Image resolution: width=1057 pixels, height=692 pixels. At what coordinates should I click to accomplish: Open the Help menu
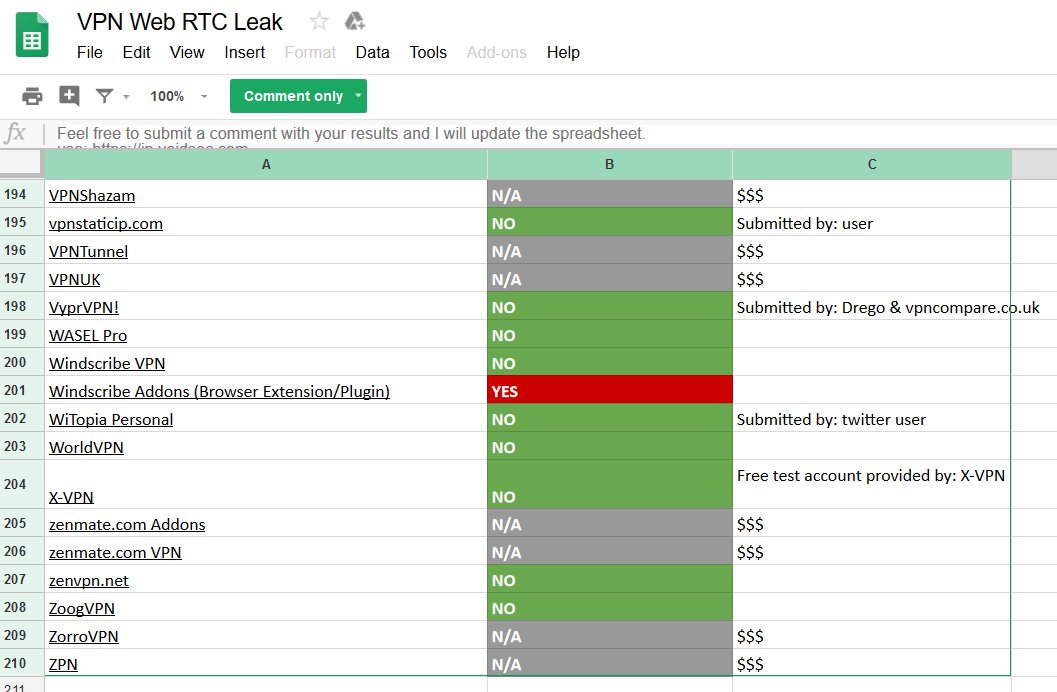tap(563, 53)
